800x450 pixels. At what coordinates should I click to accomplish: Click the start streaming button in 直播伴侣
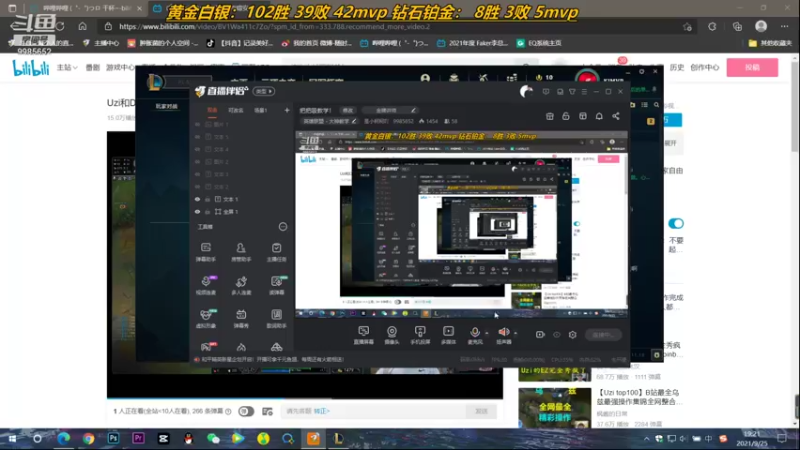pyautogui.click(x=603, y=335)
